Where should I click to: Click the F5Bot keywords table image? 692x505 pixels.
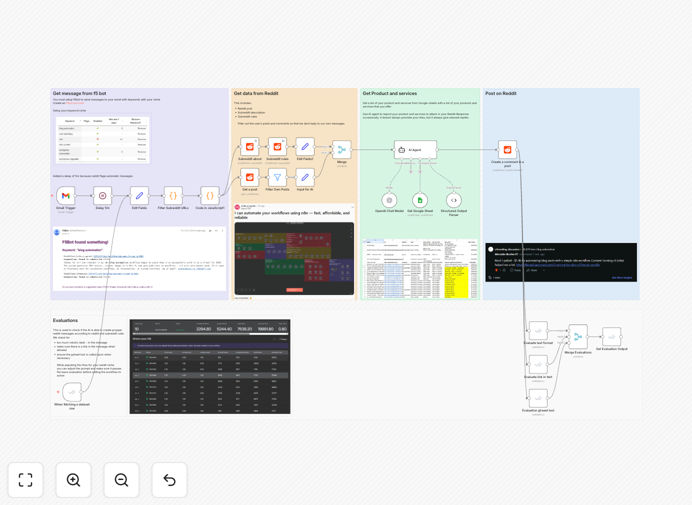pyautogui.click(x=103, y=140)
